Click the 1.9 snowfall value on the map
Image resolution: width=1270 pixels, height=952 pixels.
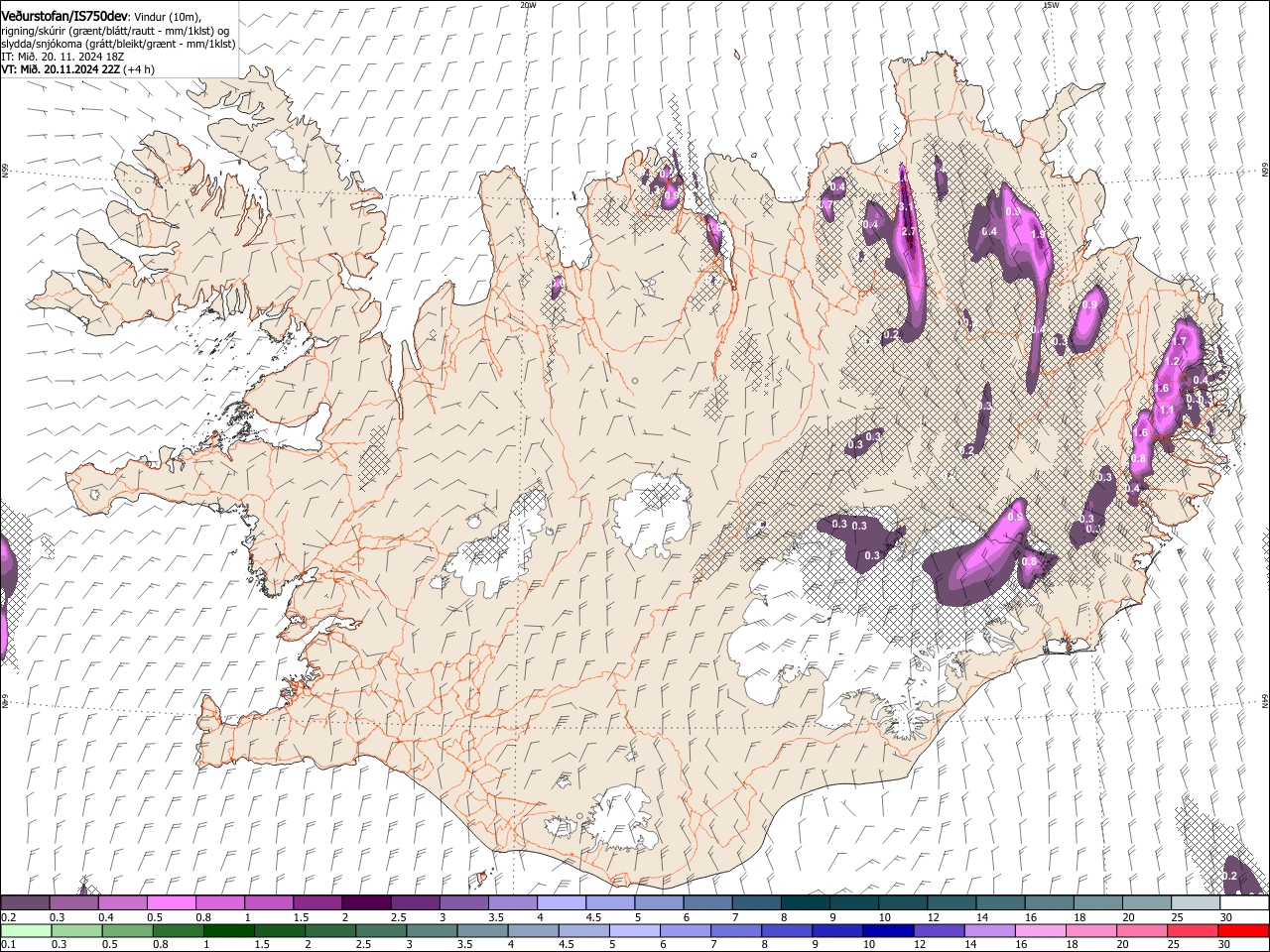pyautogui.click(x=1039, y=235)
